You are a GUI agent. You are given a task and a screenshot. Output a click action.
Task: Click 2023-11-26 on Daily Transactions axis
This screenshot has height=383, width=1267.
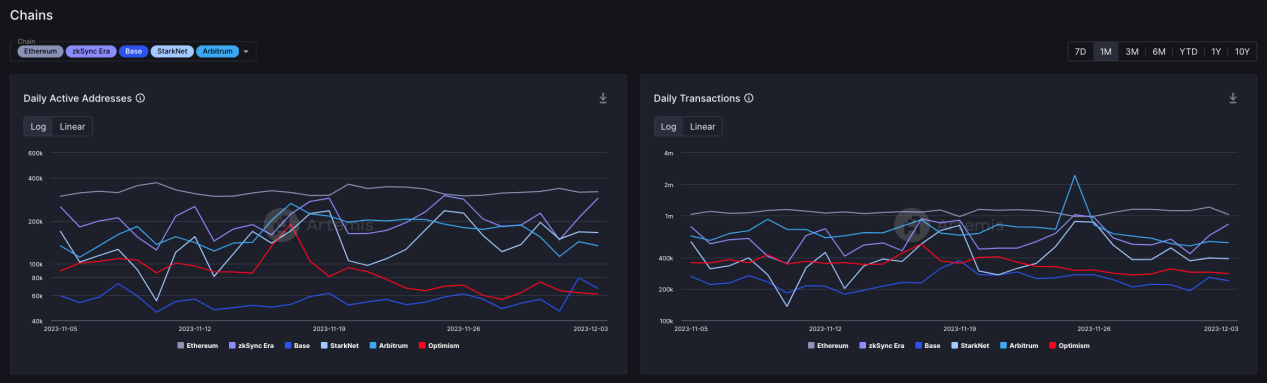pos(1094,328)
